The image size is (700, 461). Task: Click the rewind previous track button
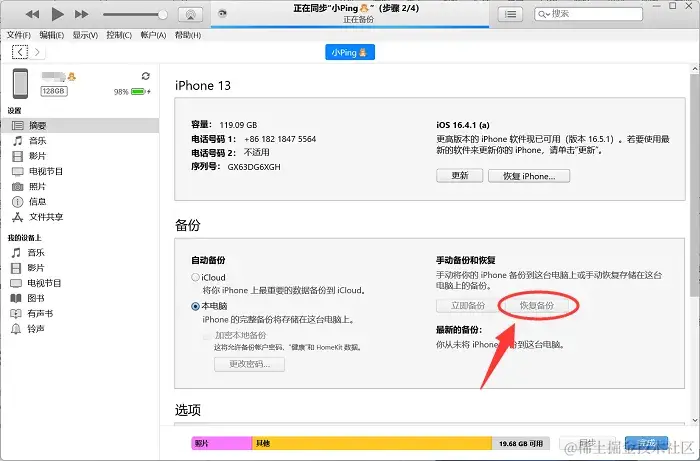click(32, 14)
